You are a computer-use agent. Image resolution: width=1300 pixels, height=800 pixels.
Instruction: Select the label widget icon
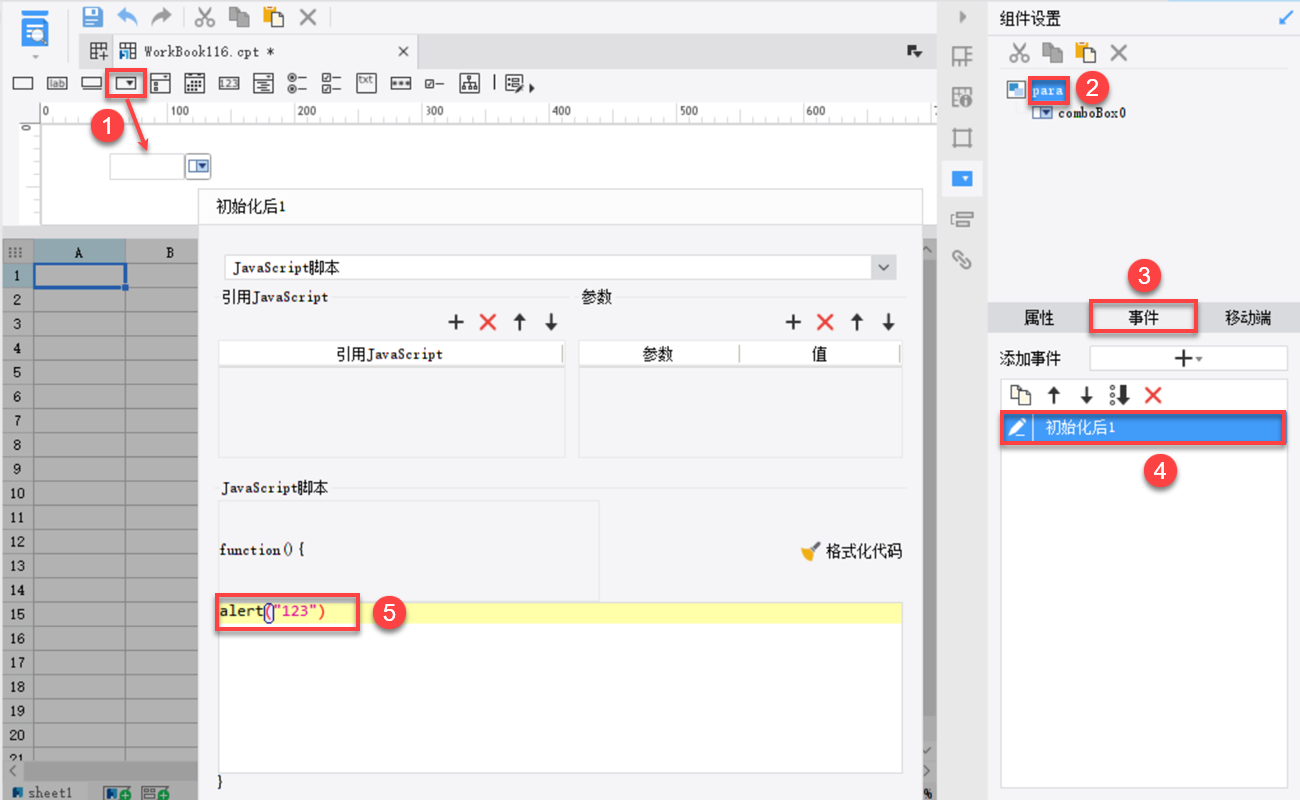click(x=57, y=83)
